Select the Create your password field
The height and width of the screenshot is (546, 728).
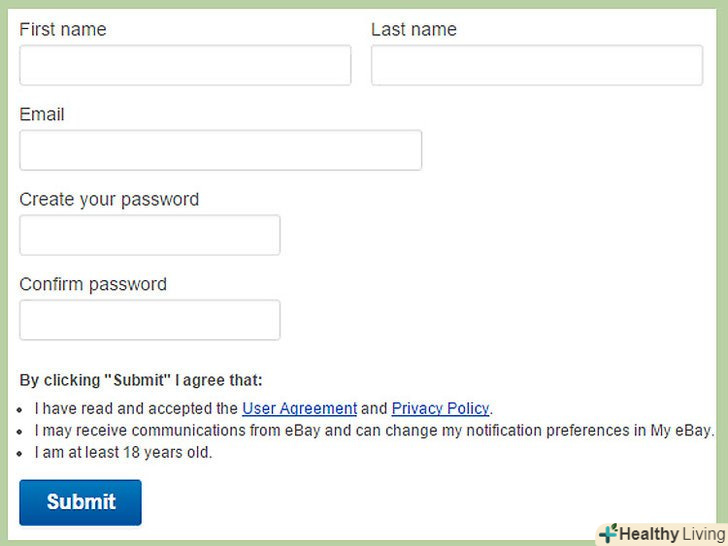(x=150, y=235)
